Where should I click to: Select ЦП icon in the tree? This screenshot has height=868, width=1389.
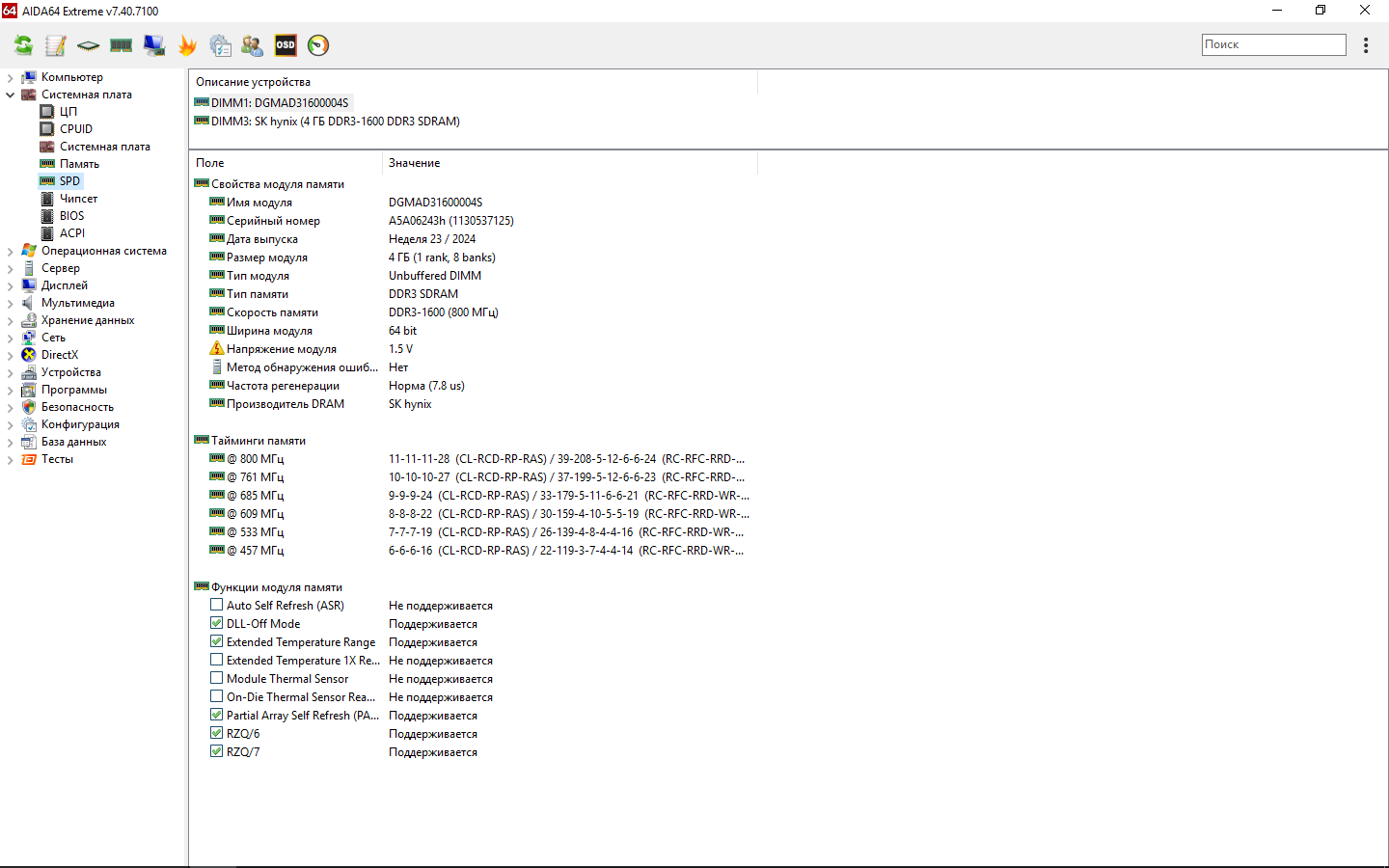47,112
